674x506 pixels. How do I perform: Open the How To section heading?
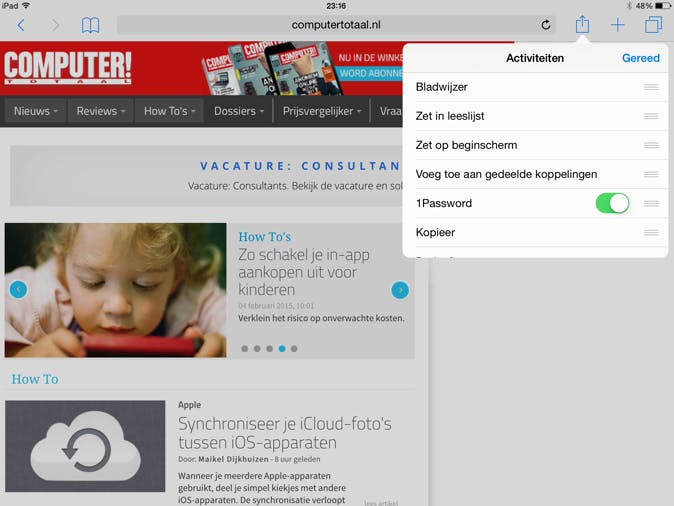[x=35, y=379]
